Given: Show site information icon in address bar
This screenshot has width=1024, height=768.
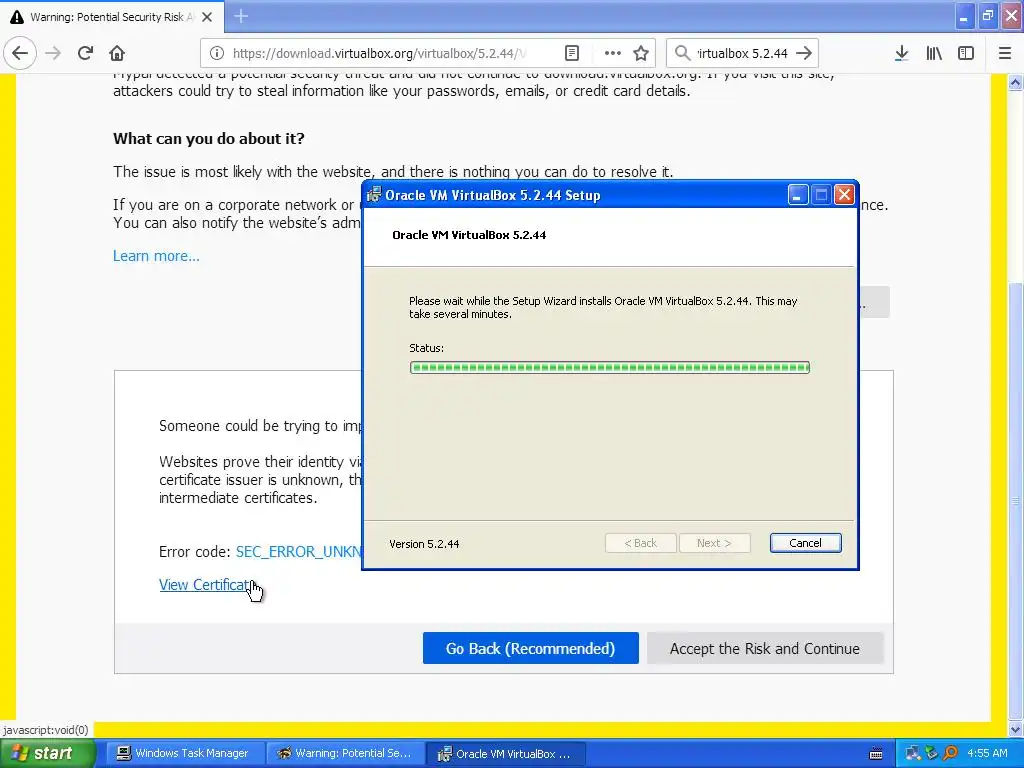Looking at the screenshot, I should coord(217,53).
